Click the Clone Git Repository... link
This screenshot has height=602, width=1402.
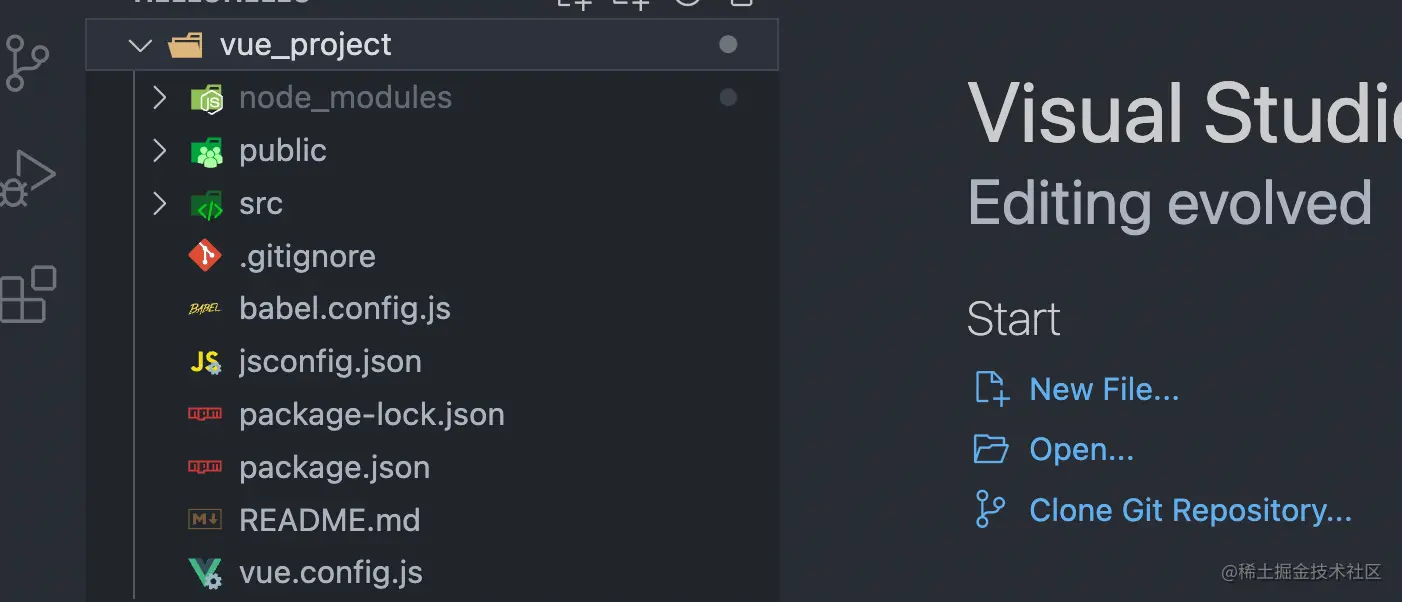1190,511
